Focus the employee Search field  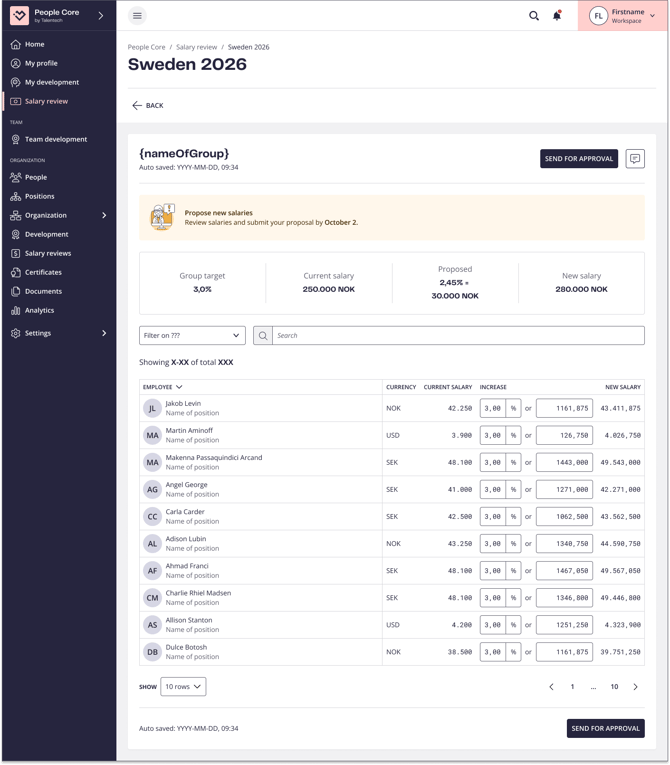pyautogui.click(x=458, y=336)
